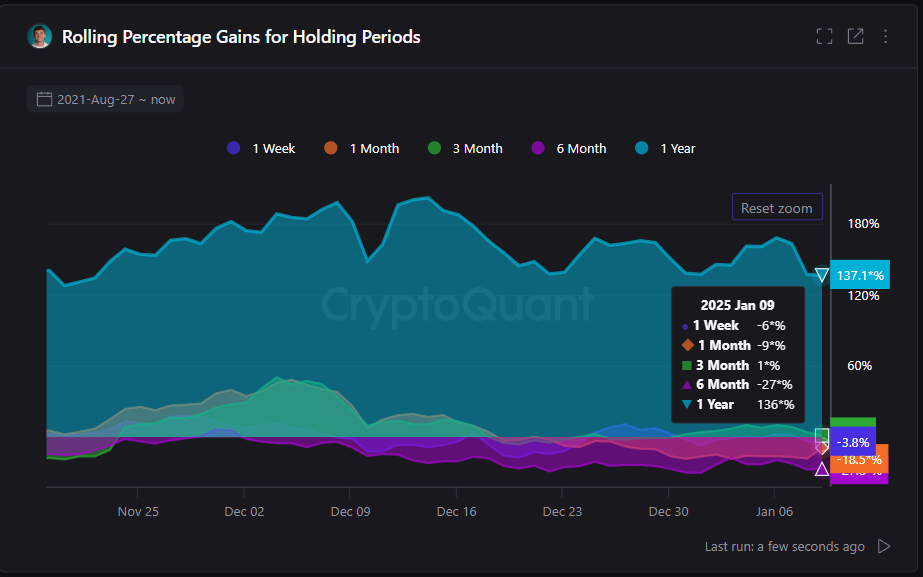Image resolution: width=923 pixels, height=577 pixels.
Task: Click the run chart play icon
Action: [884, 546]
